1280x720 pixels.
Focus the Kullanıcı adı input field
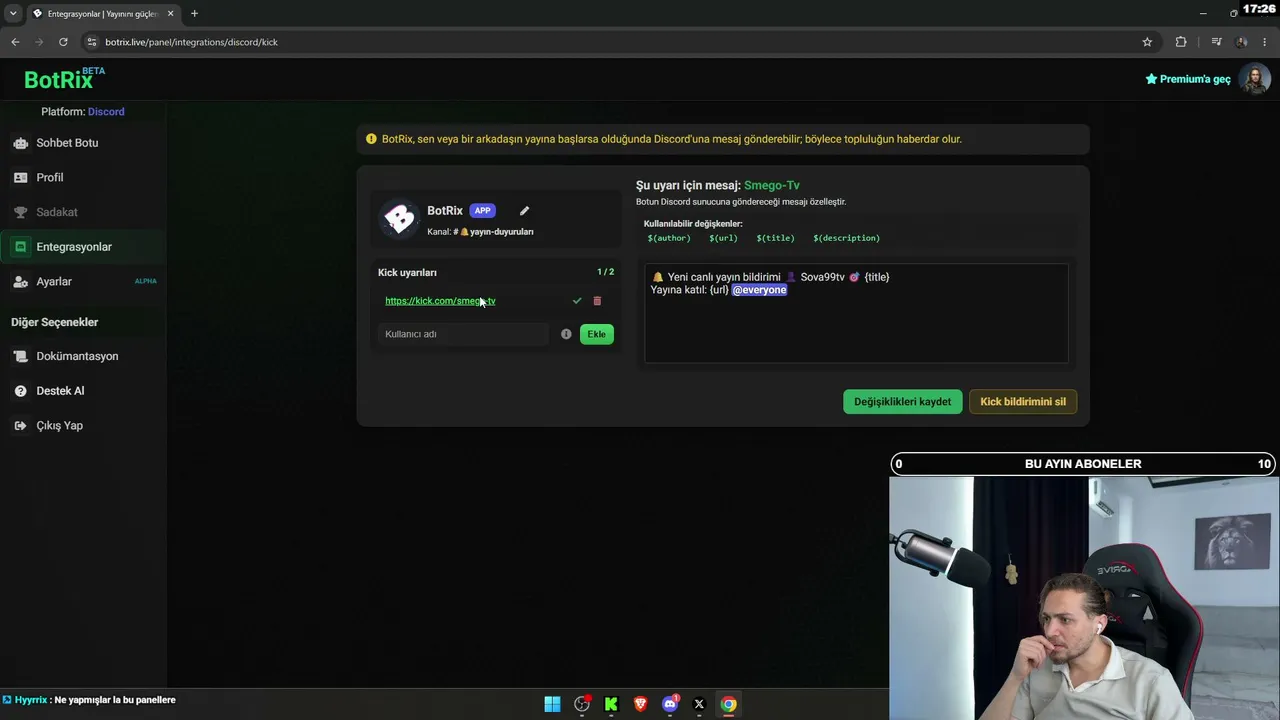(465, 334)
